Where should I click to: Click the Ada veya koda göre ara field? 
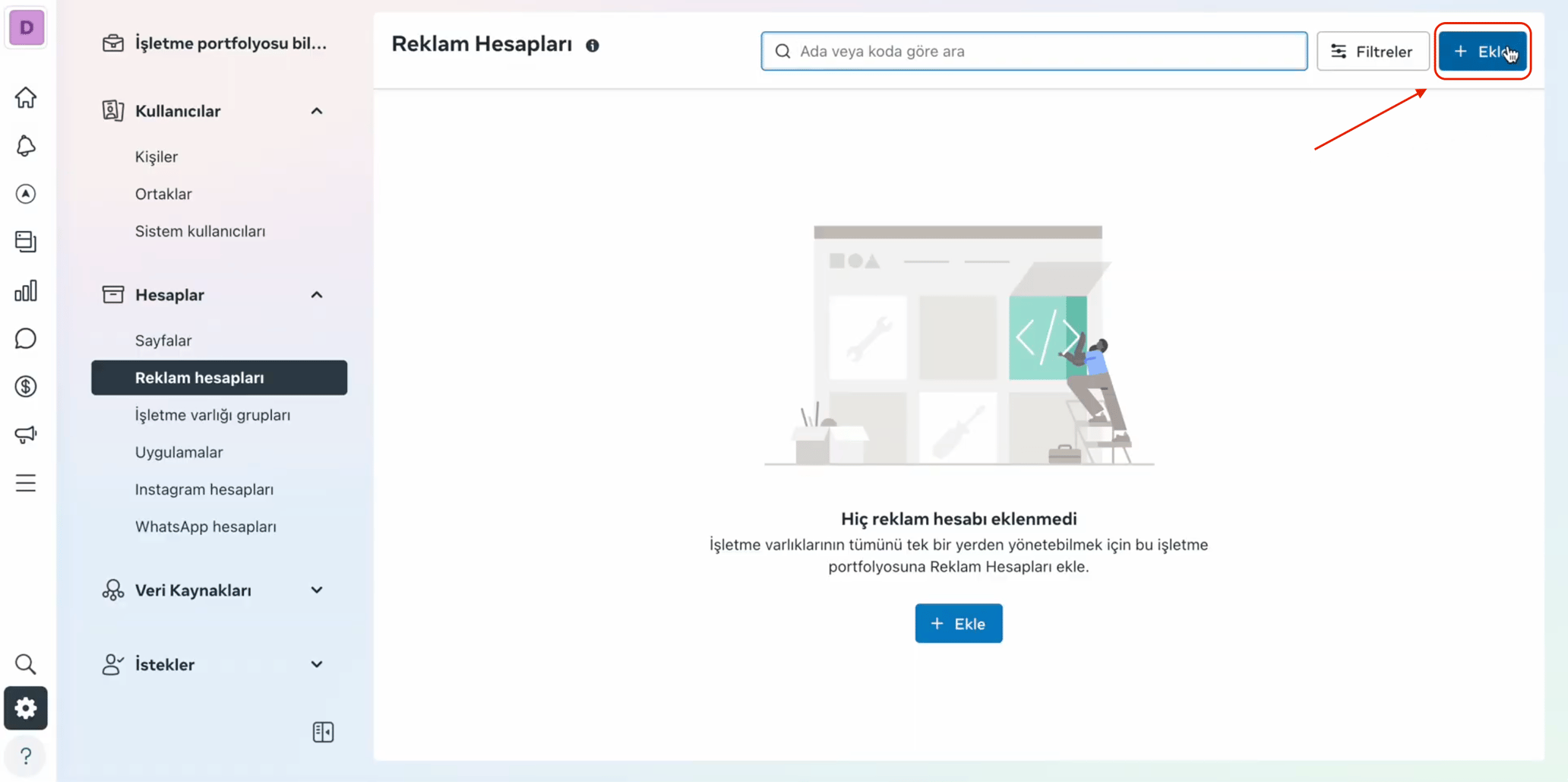(1033, 51)
